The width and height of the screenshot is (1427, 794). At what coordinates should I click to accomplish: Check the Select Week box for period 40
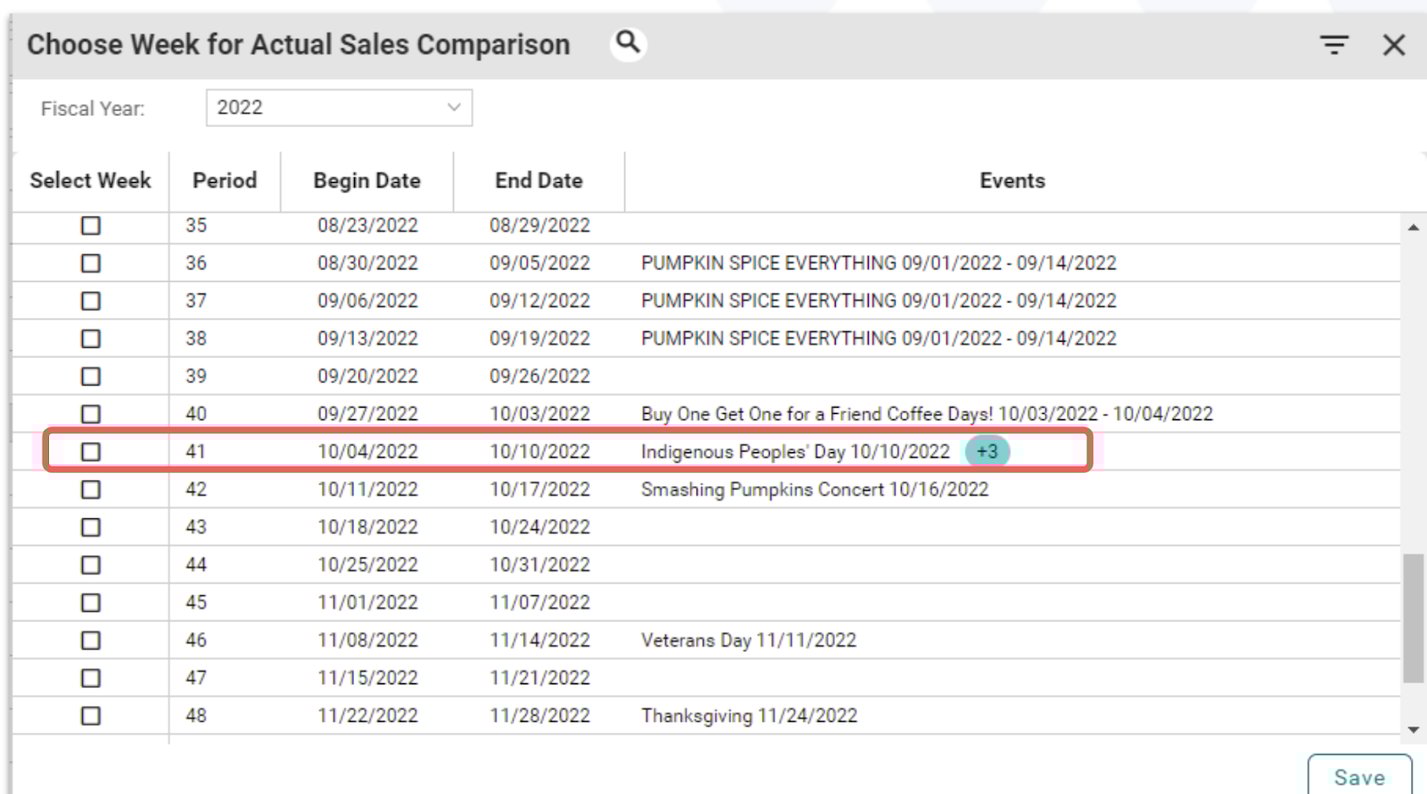[x=90, y=414]
